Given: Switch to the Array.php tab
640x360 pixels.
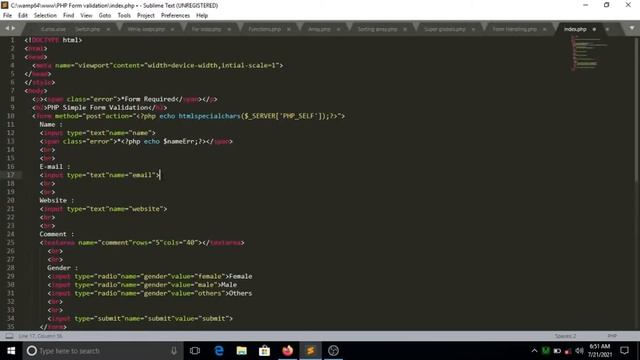Looking at the screenshot, I should point(319,29).
